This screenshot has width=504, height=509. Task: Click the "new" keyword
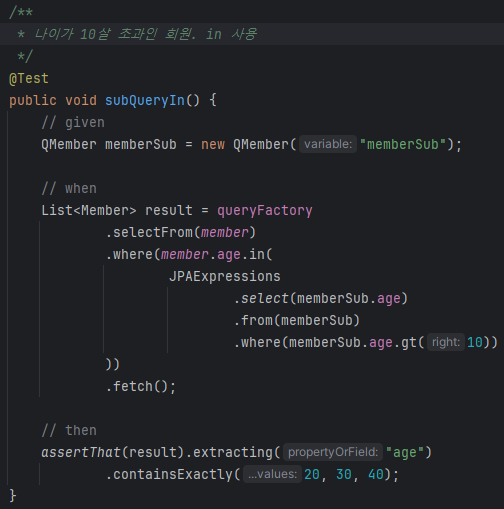(x=213, y=144)
